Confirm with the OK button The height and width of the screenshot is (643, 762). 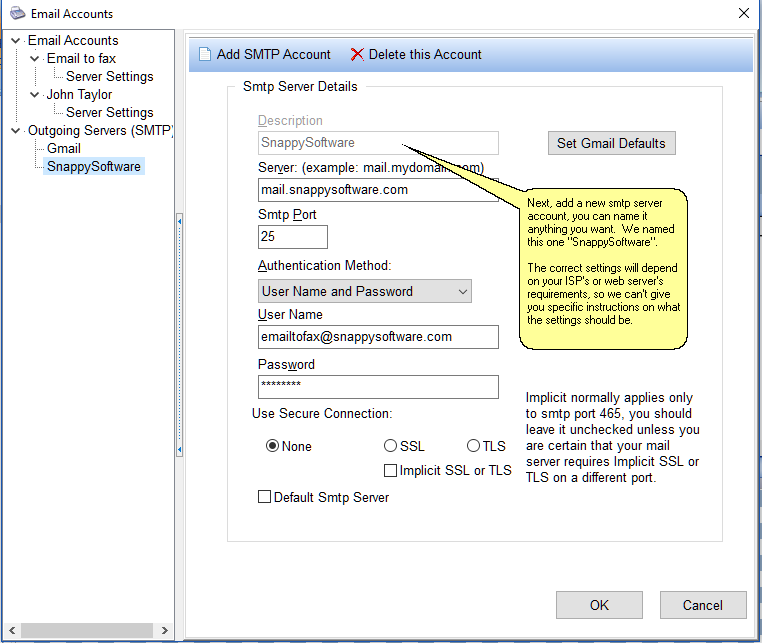(599, 605)
